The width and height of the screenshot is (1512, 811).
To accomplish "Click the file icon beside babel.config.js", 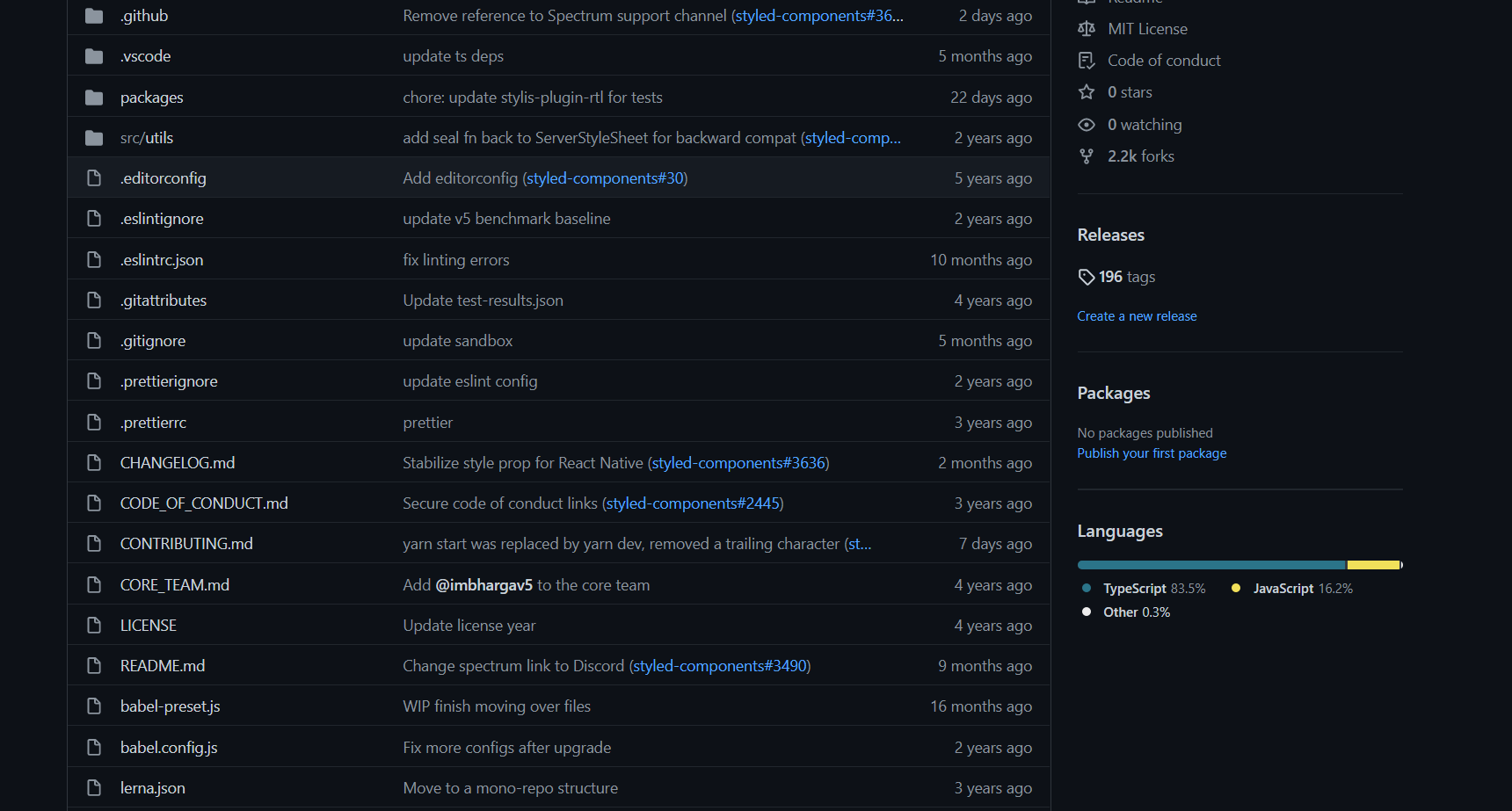I will click(94, 748).
